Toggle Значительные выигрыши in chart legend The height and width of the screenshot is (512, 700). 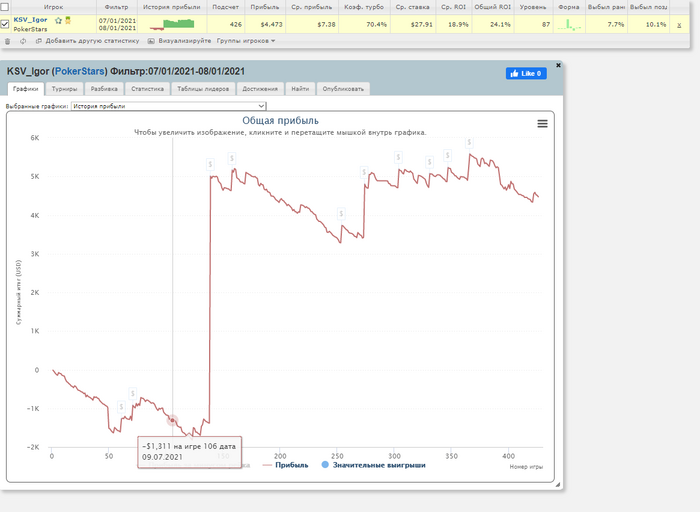tap(373, 465)
